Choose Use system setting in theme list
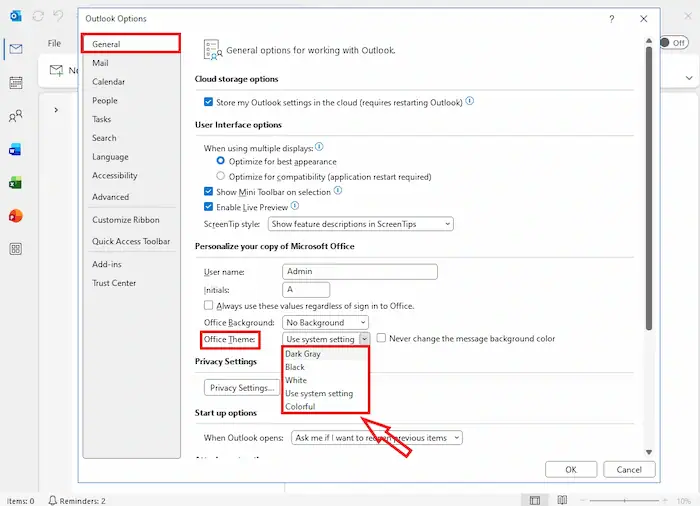Viewport: 700px width, 506px height. (x=325, y=393)
